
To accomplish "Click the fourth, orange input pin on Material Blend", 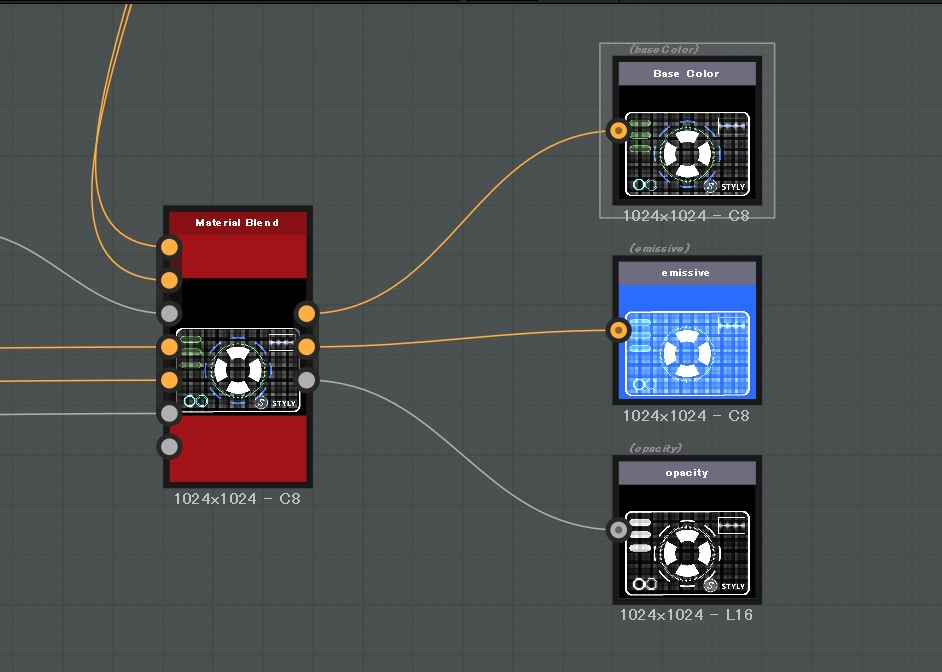I will (x=169, y=347).
